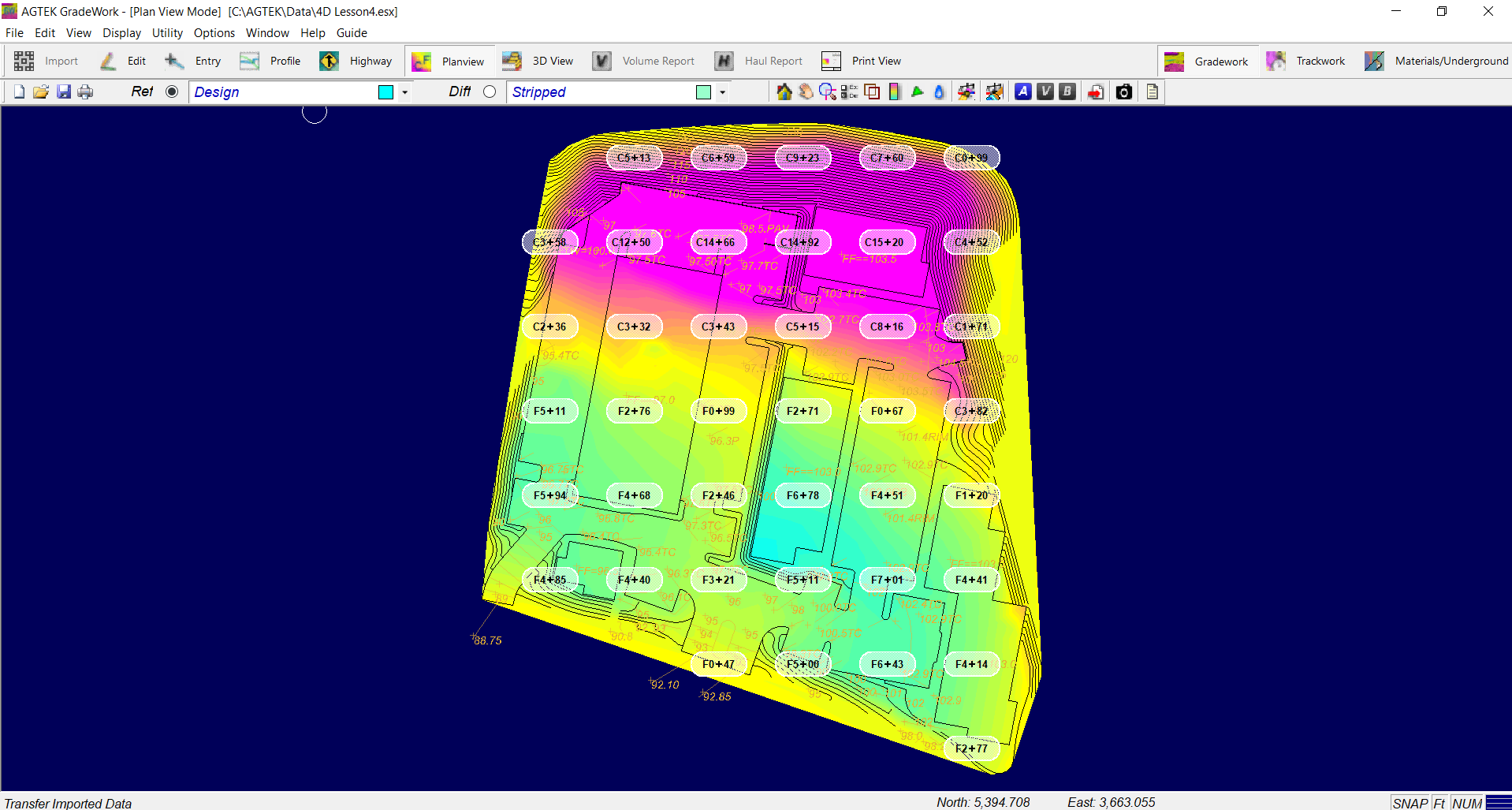Click the blue A toolbar icon
Screen dimensions: 1512x810
[1022, 92]
